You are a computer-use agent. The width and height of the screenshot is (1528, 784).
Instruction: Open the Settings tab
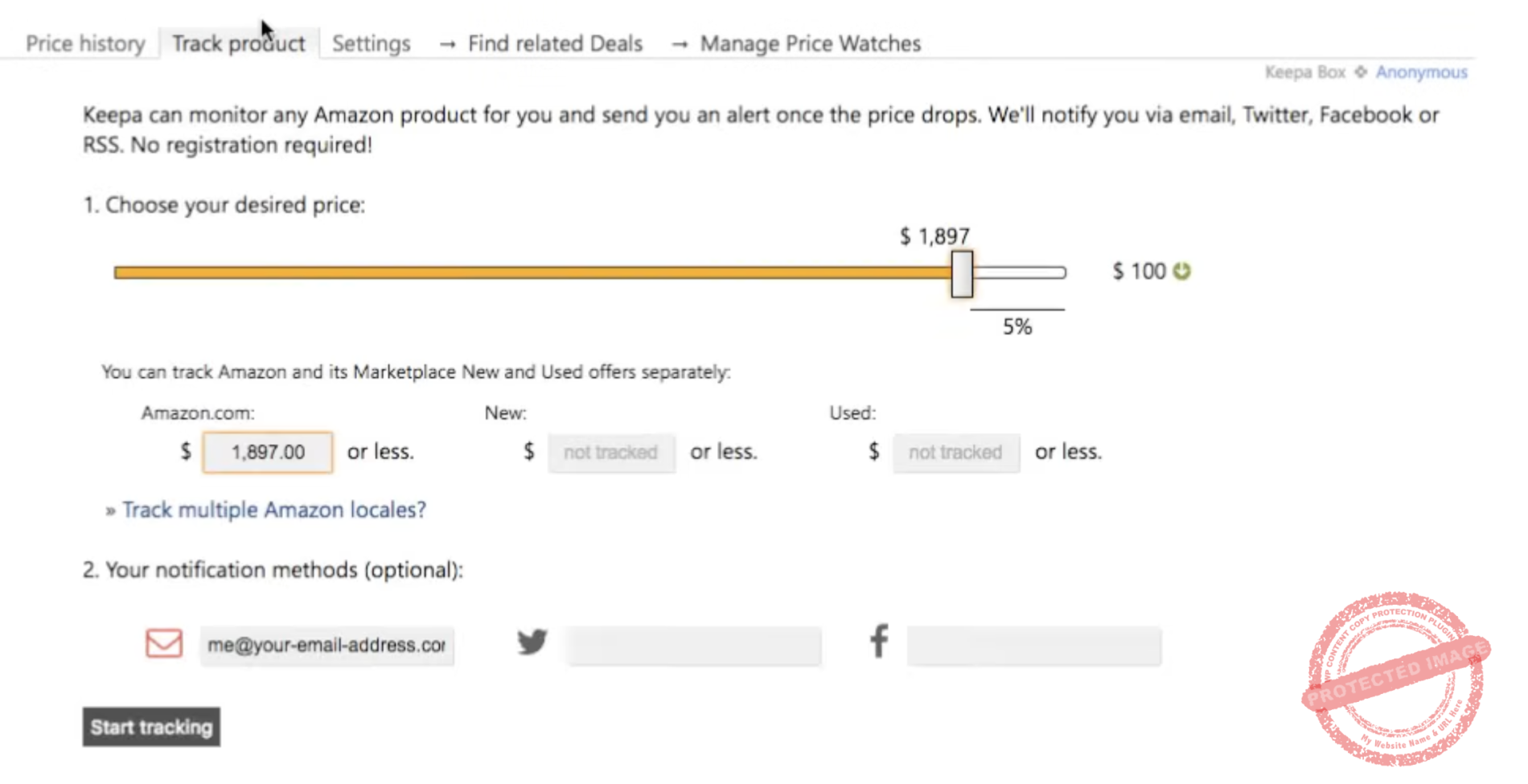(371, 43)
